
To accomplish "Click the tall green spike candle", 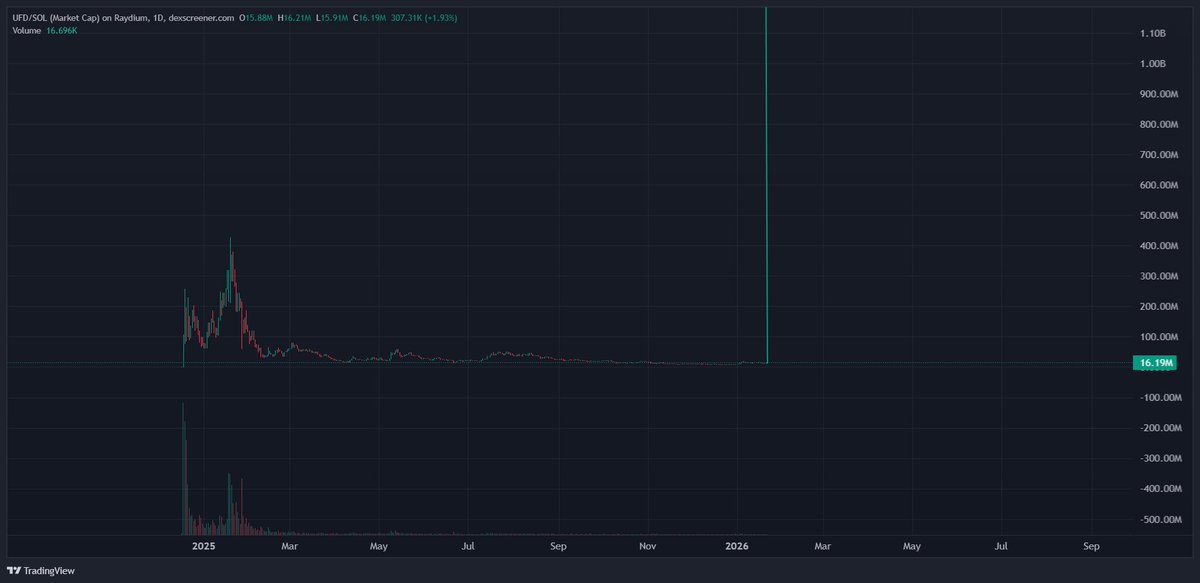I will (766, 185).
